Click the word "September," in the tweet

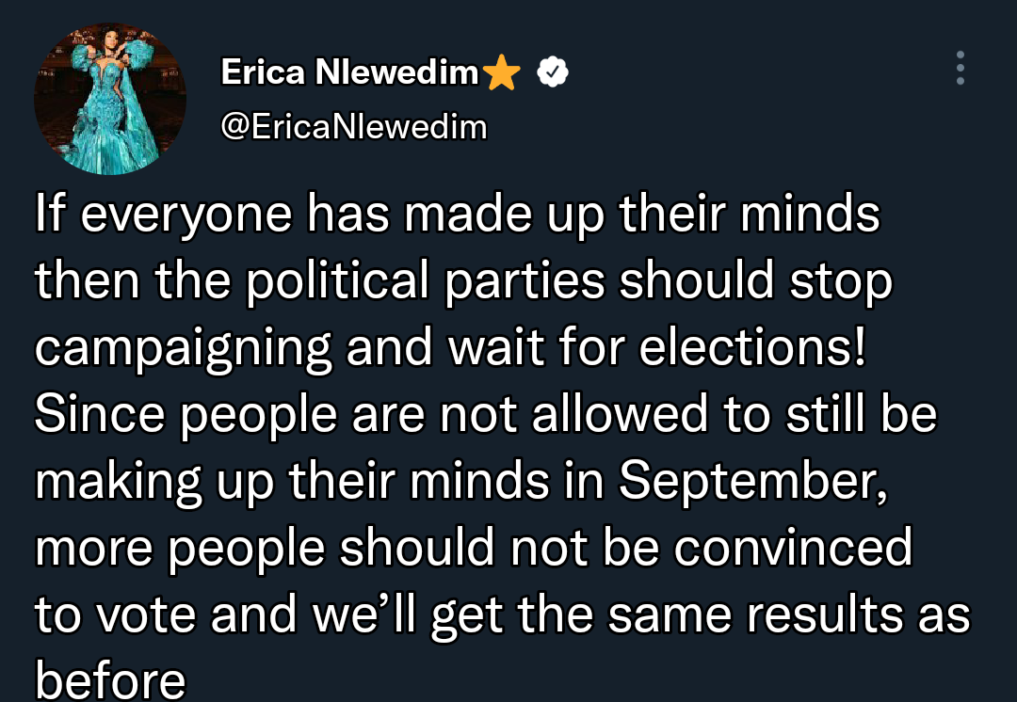click(753, 481)
